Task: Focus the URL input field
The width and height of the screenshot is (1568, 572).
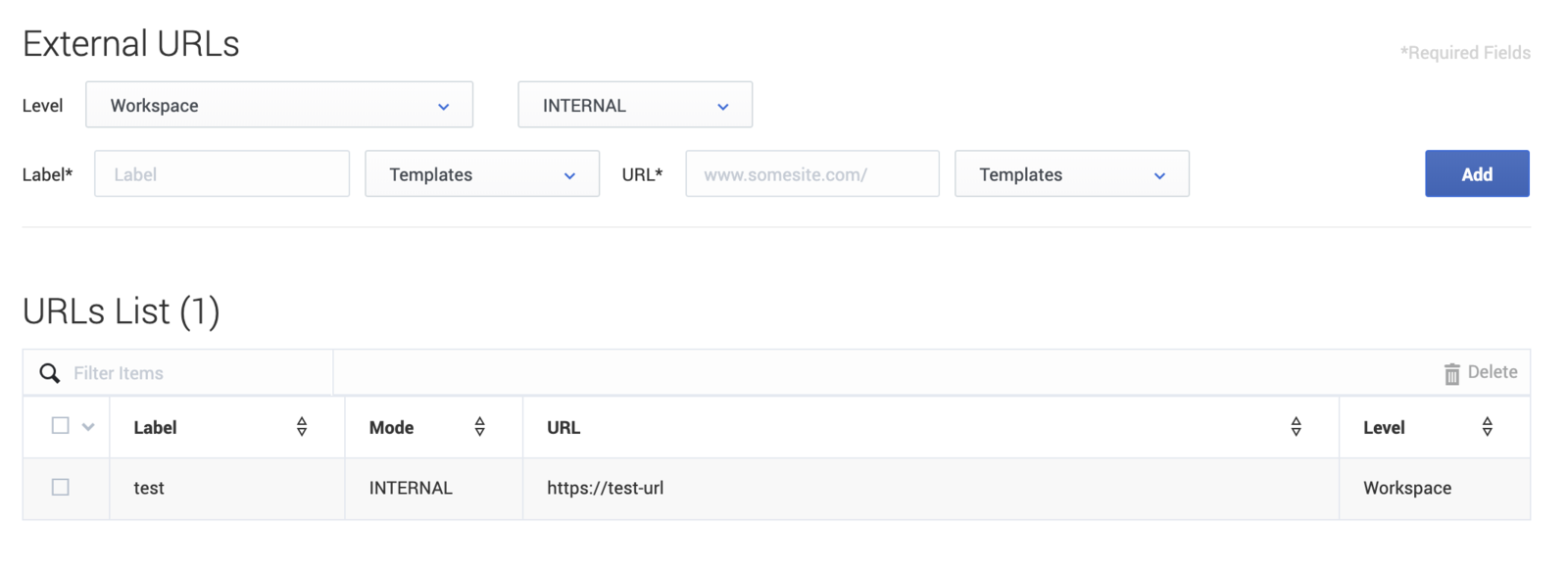Action: (x=812, y=173)
